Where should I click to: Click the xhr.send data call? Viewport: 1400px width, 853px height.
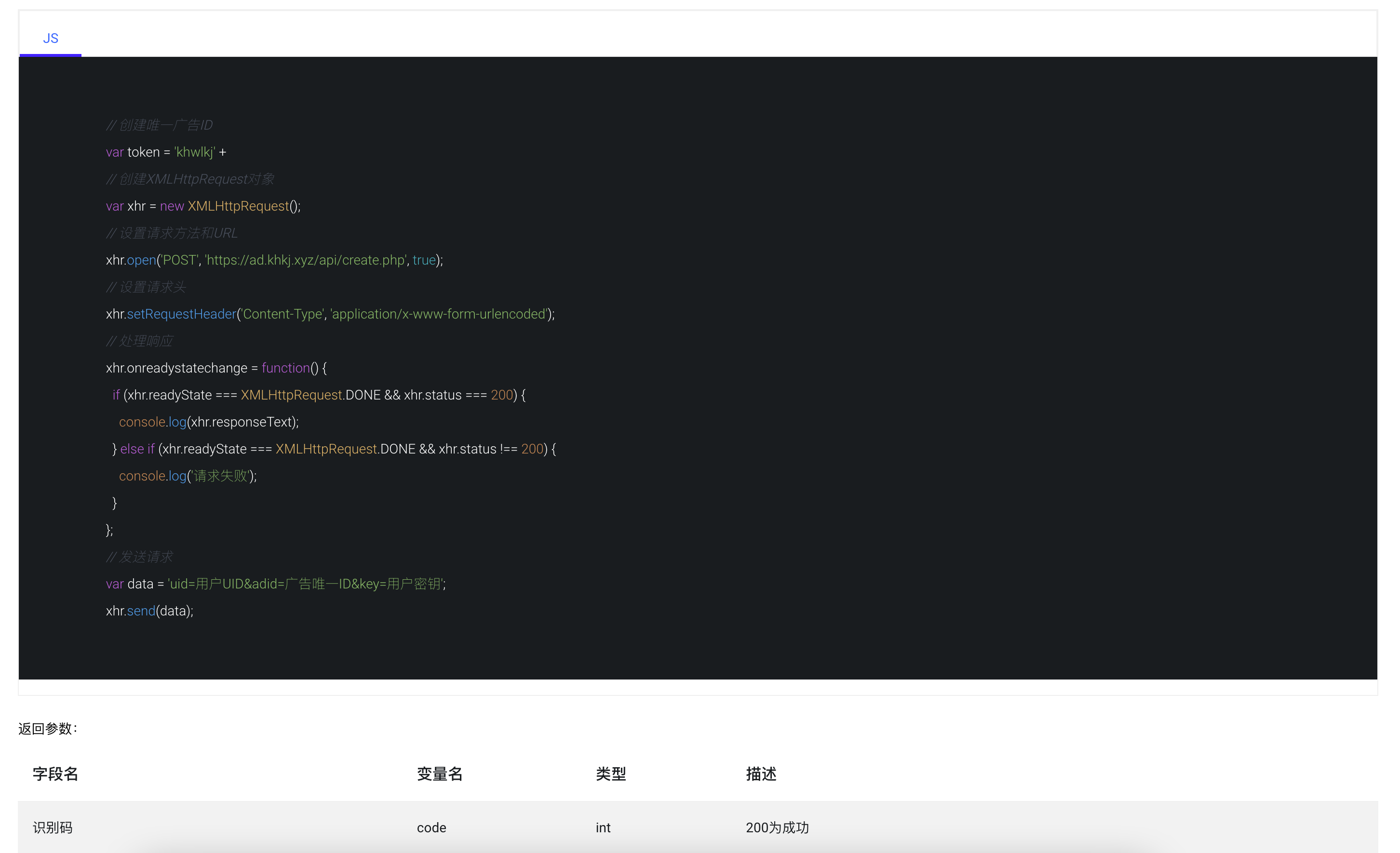[149, 610]
